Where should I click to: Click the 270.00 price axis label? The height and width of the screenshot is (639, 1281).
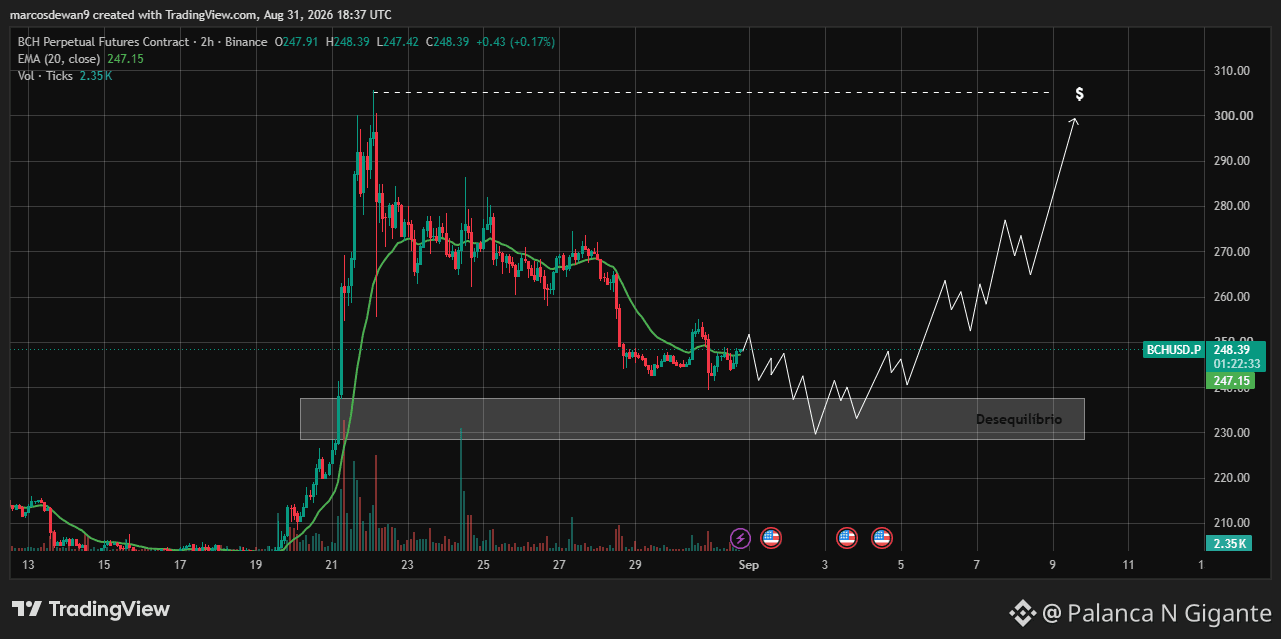[1231, 252]
